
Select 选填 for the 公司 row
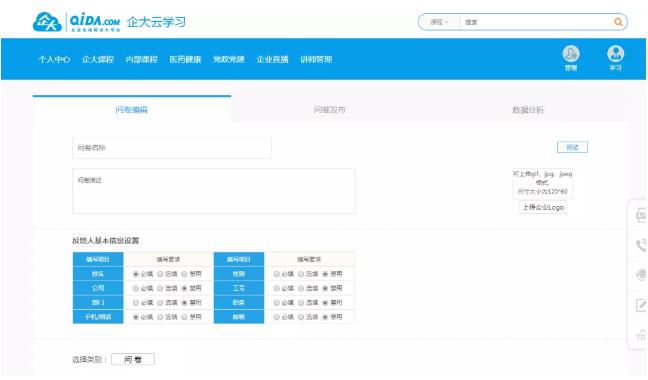pyautogui.click(x=160, y=288)
